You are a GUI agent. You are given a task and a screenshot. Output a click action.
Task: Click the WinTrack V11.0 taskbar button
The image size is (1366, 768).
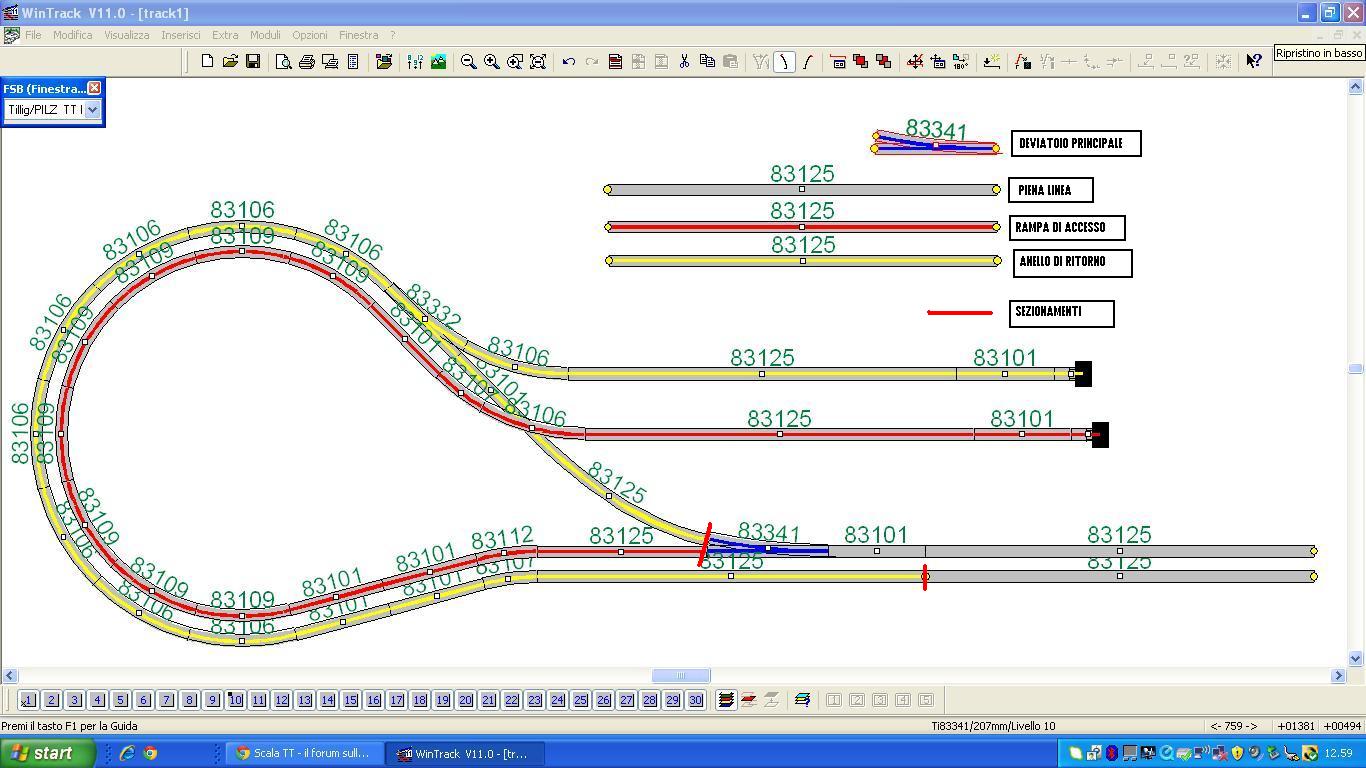(466, 753)
